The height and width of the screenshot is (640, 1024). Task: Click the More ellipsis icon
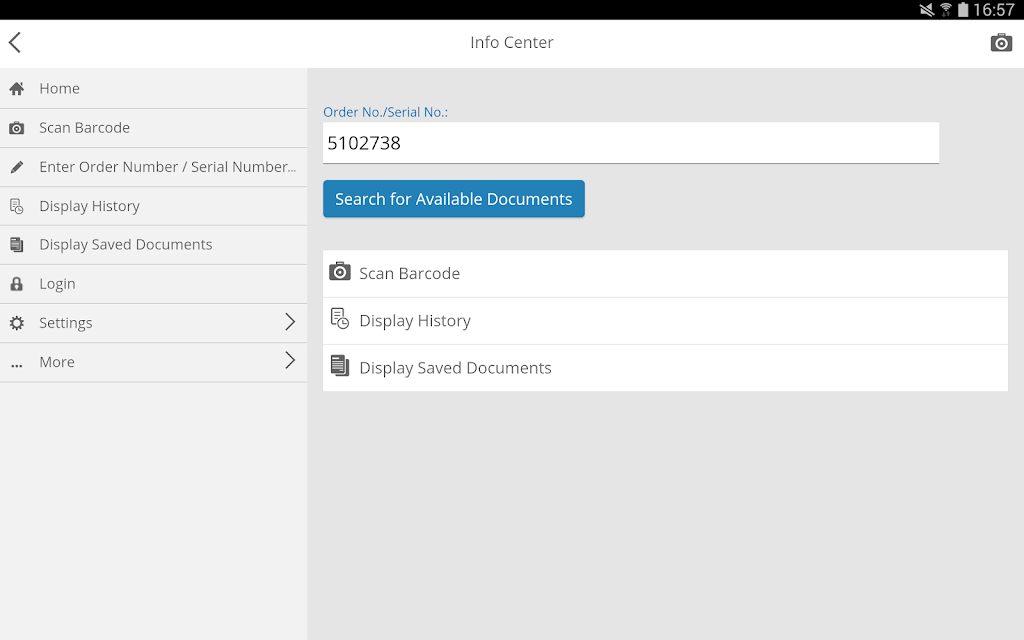click(17, 366)
